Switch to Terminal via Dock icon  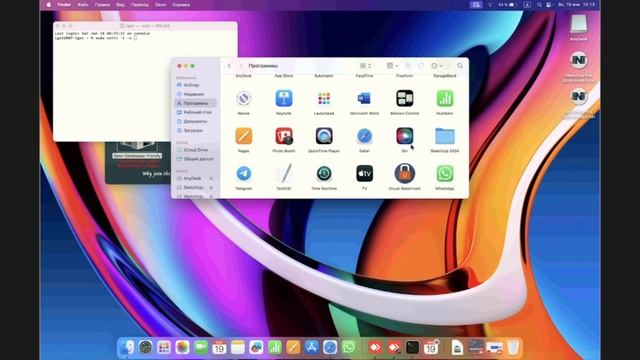click(412, 348)
